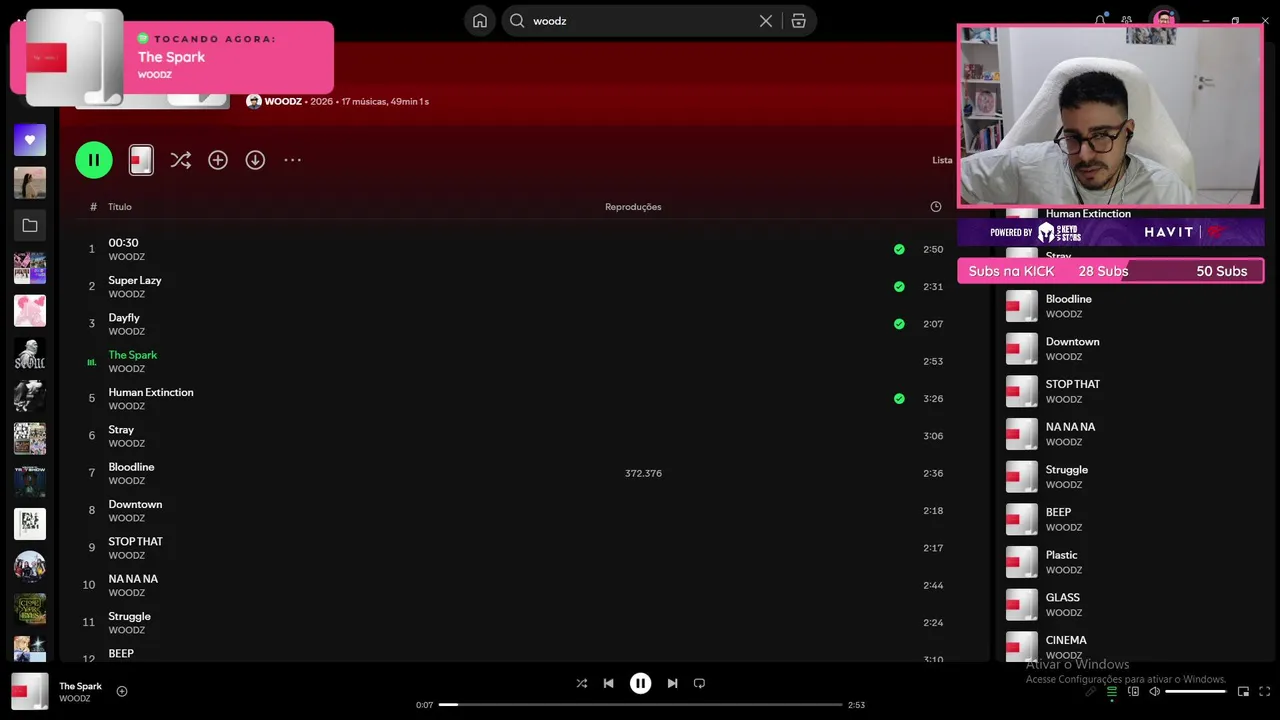The image size is (1280, 720).
Task: Click the album cover preview beside play button
Action: point(141,160)
